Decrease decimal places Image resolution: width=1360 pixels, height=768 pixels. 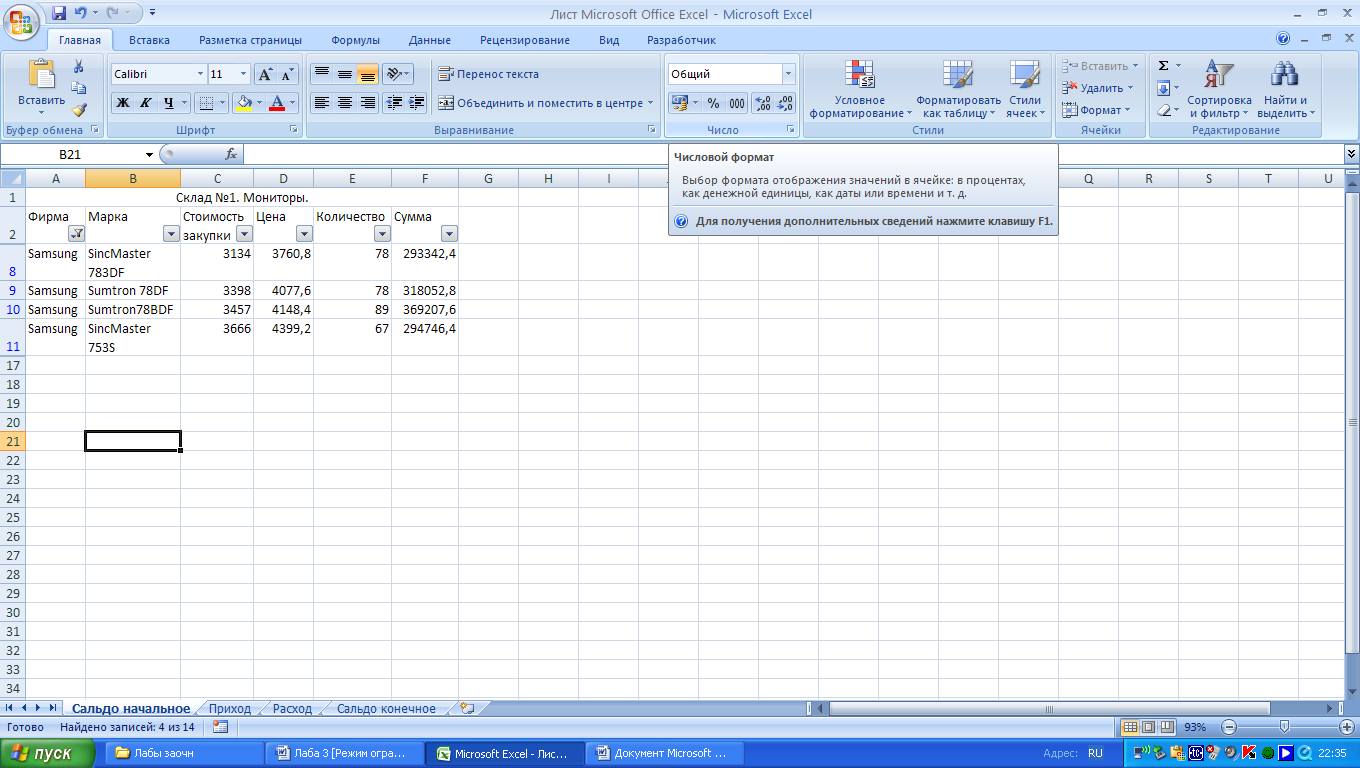tap(785, 103)
